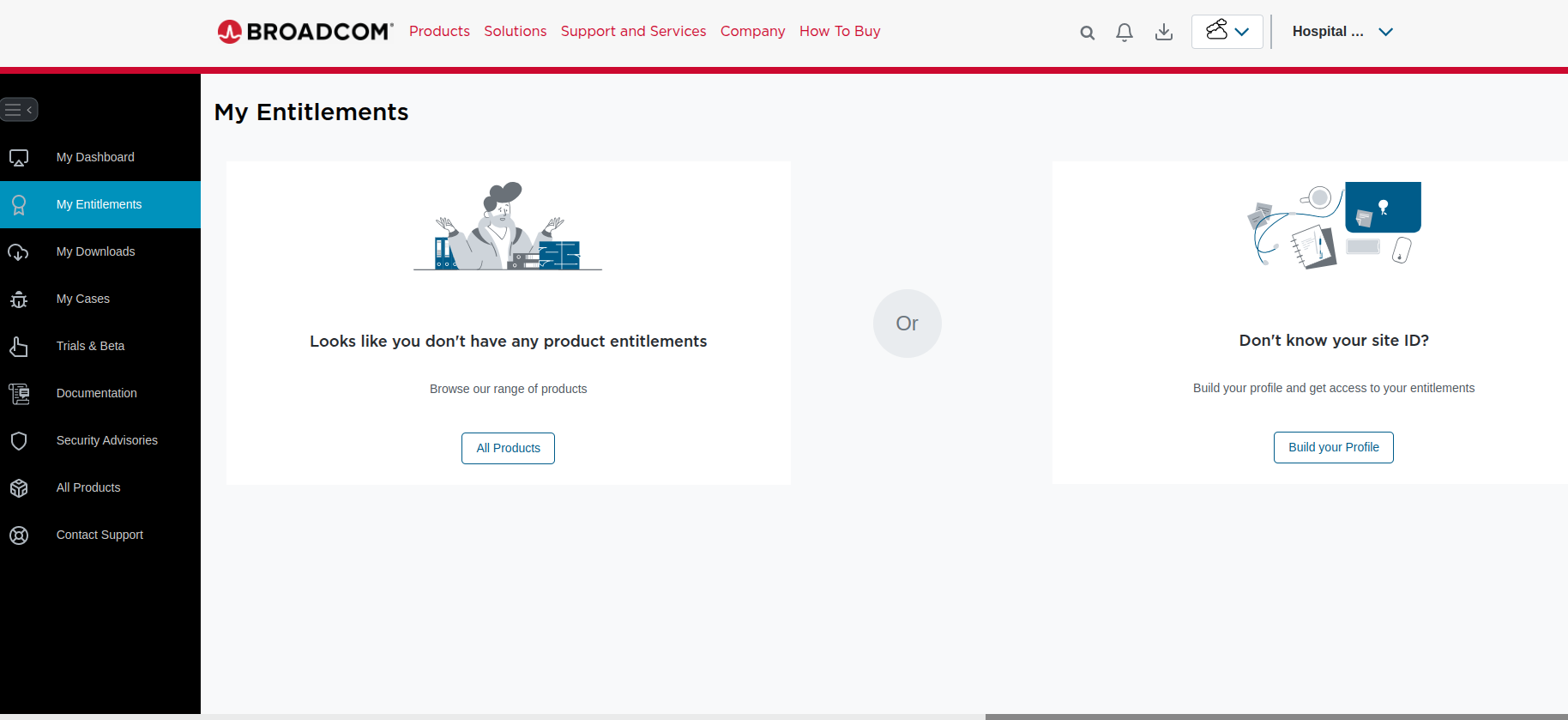1568x720 pixels.
Task: Click the My Entitlements page heading
Action: point(311,112)
